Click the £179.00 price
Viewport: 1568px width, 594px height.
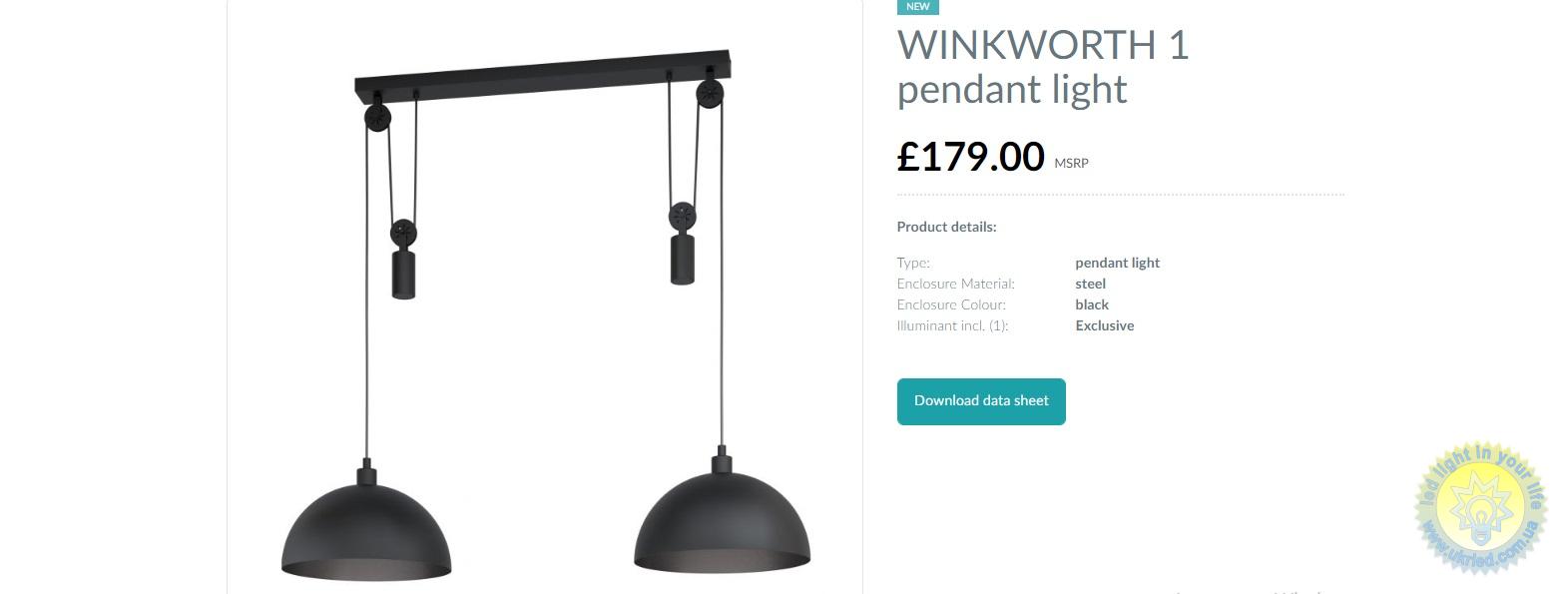point(971,157)
